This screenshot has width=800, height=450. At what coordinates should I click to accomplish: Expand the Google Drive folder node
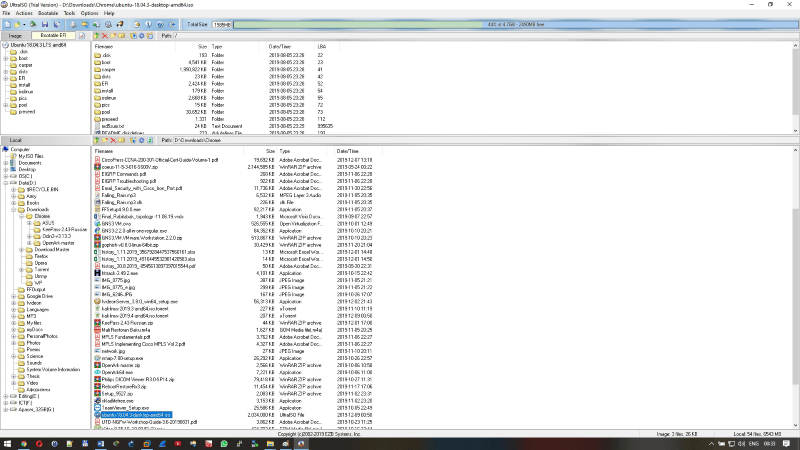click(x=14, y=296)
